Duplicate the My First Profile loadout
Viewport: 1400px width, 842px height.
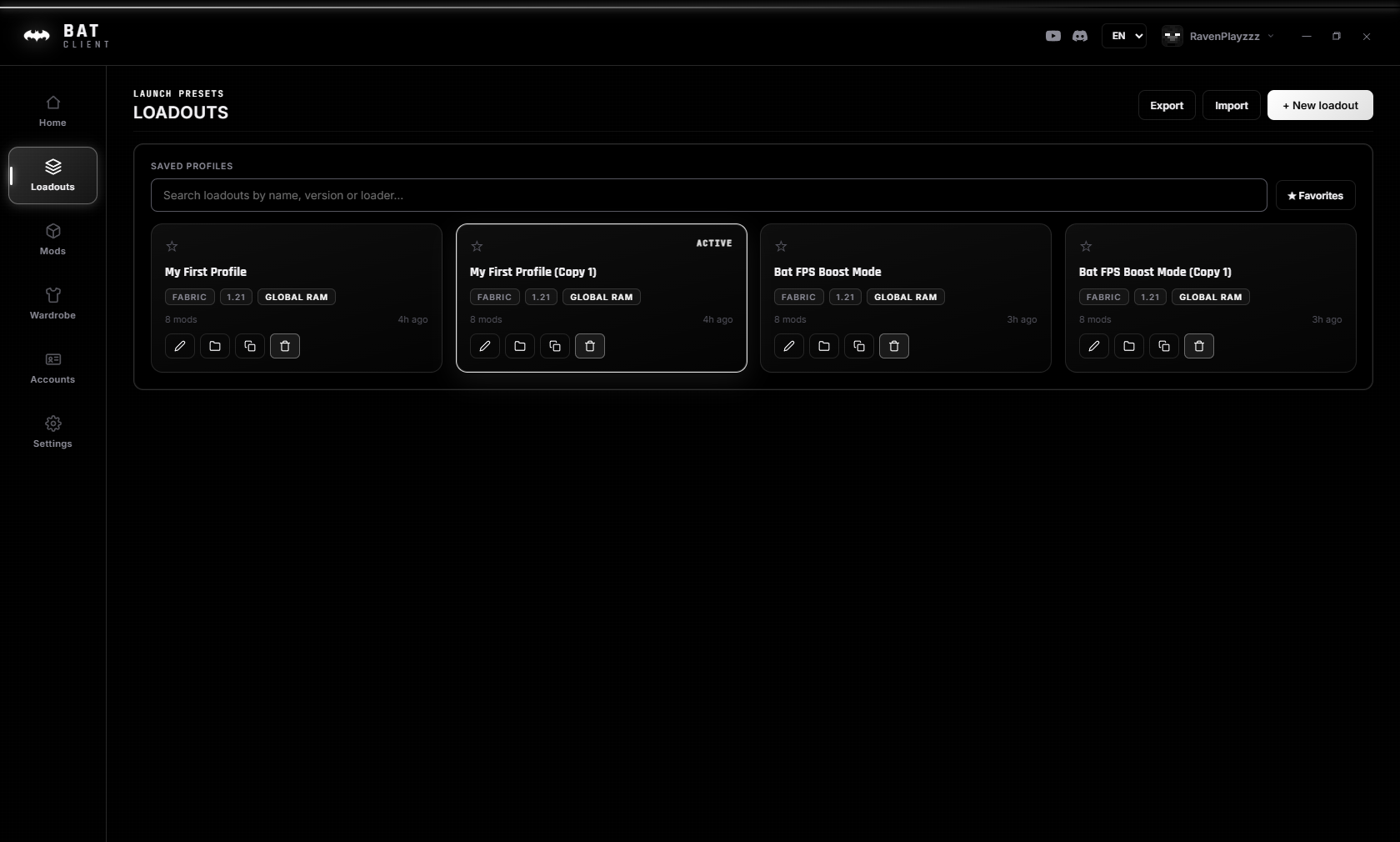tap(250, 346)
